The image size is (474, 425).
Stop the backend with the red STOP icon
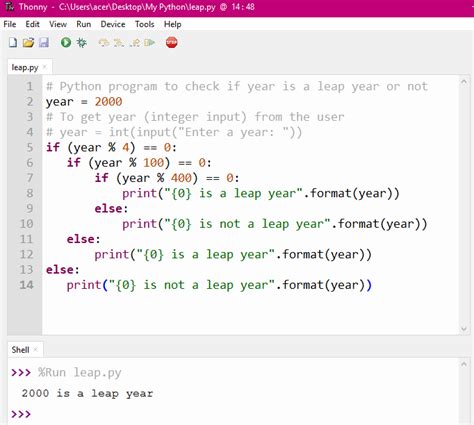tap(171, 42)
